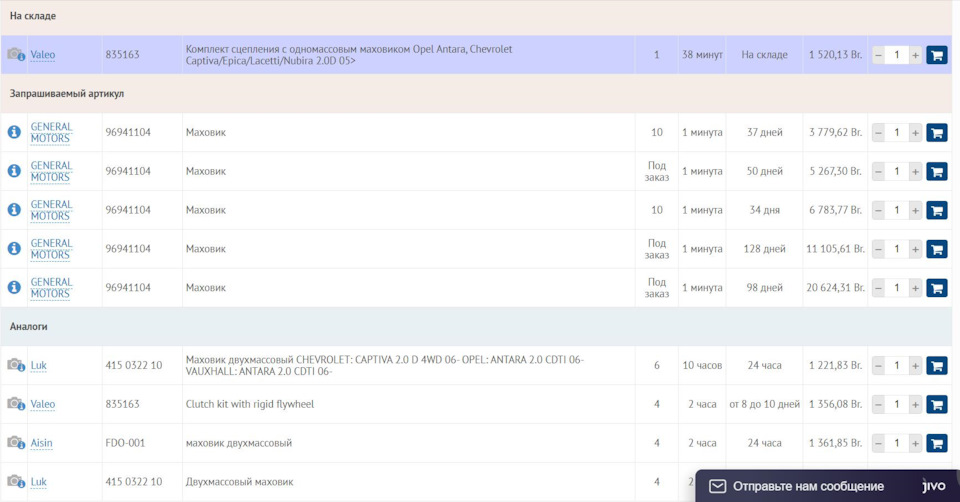Open info icon for 128 дней GM row
The width and height of the screenshot is (960, 502).
point(14,249)
